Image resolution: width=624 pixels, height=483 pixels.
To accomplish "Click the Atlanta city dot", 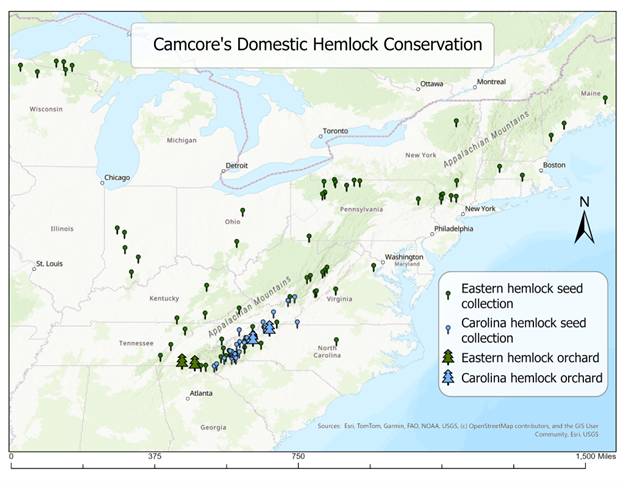I will point(188,399).
